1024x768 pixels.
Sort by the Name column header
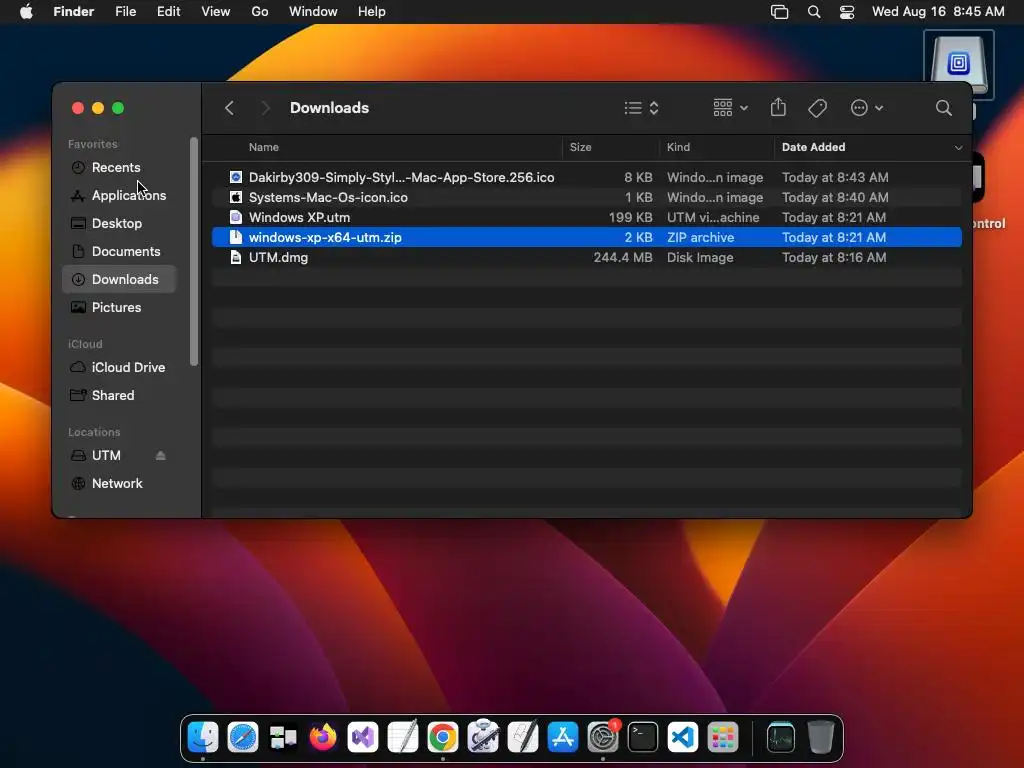click(x=263, y=147)
